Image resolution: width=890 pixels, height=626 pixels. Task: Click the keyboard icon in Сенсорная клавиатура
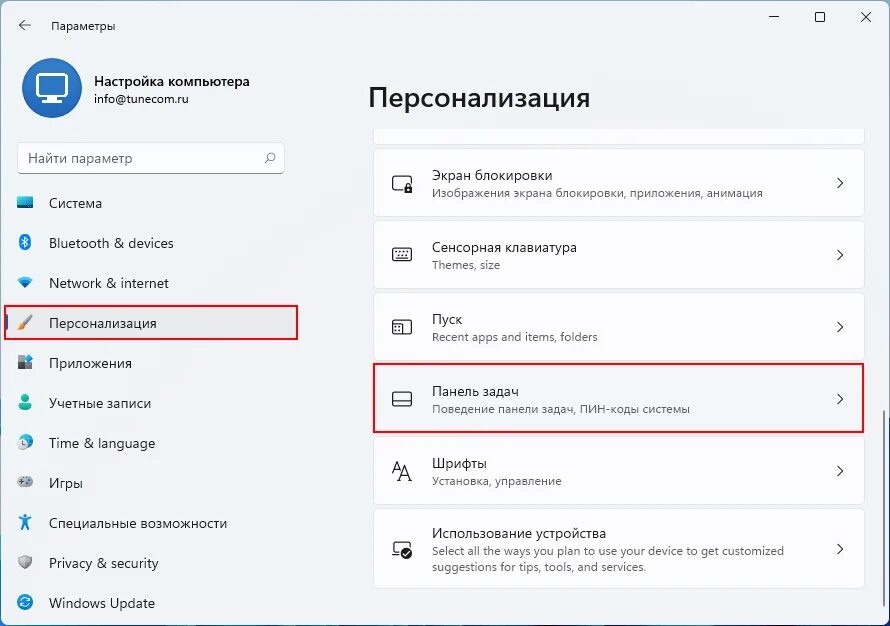tap(402, 255)
